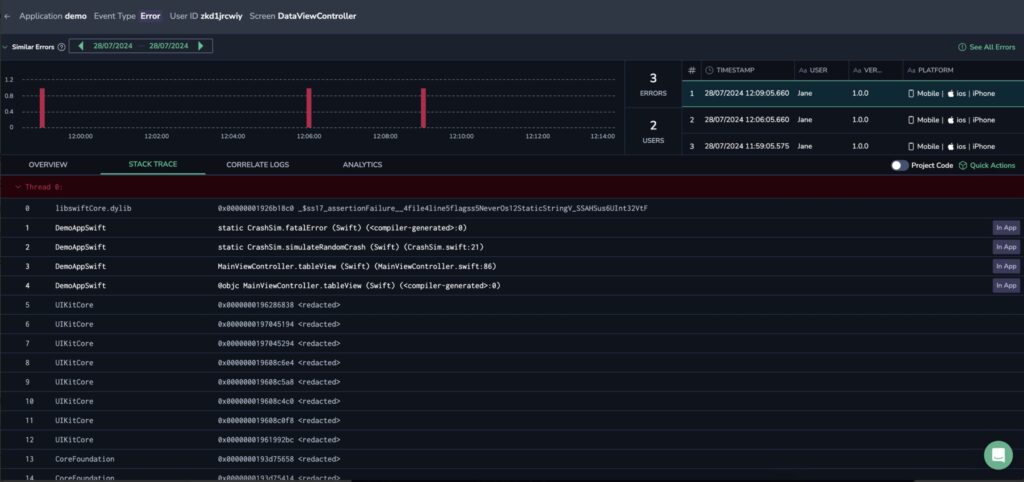This screenshot has height=482, width=1024.
Task: Select the Stack Trace tab
Action: 153,165
